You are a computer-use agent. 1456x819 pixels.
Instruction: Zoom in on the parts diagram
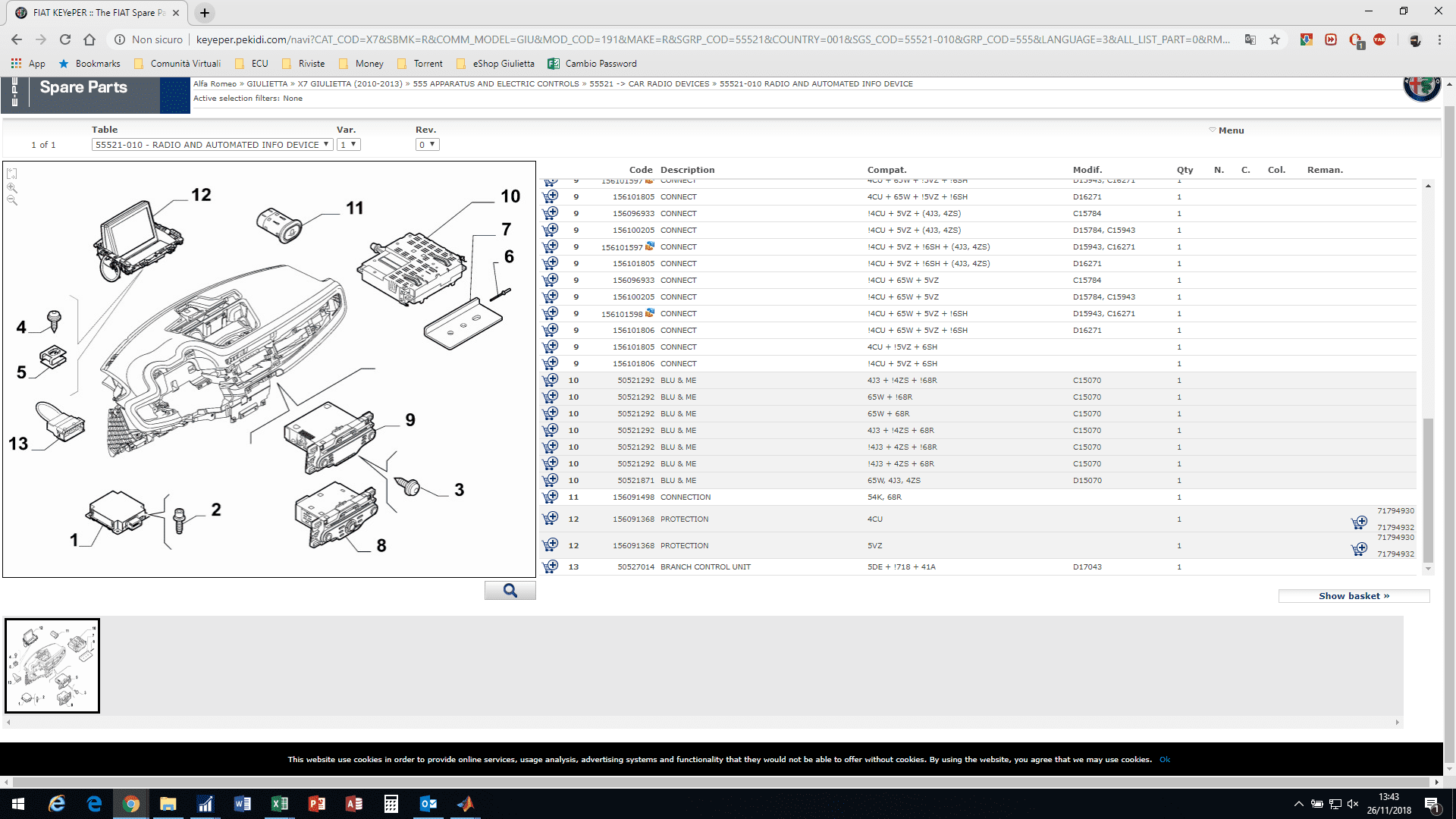(x=12, y=187)
